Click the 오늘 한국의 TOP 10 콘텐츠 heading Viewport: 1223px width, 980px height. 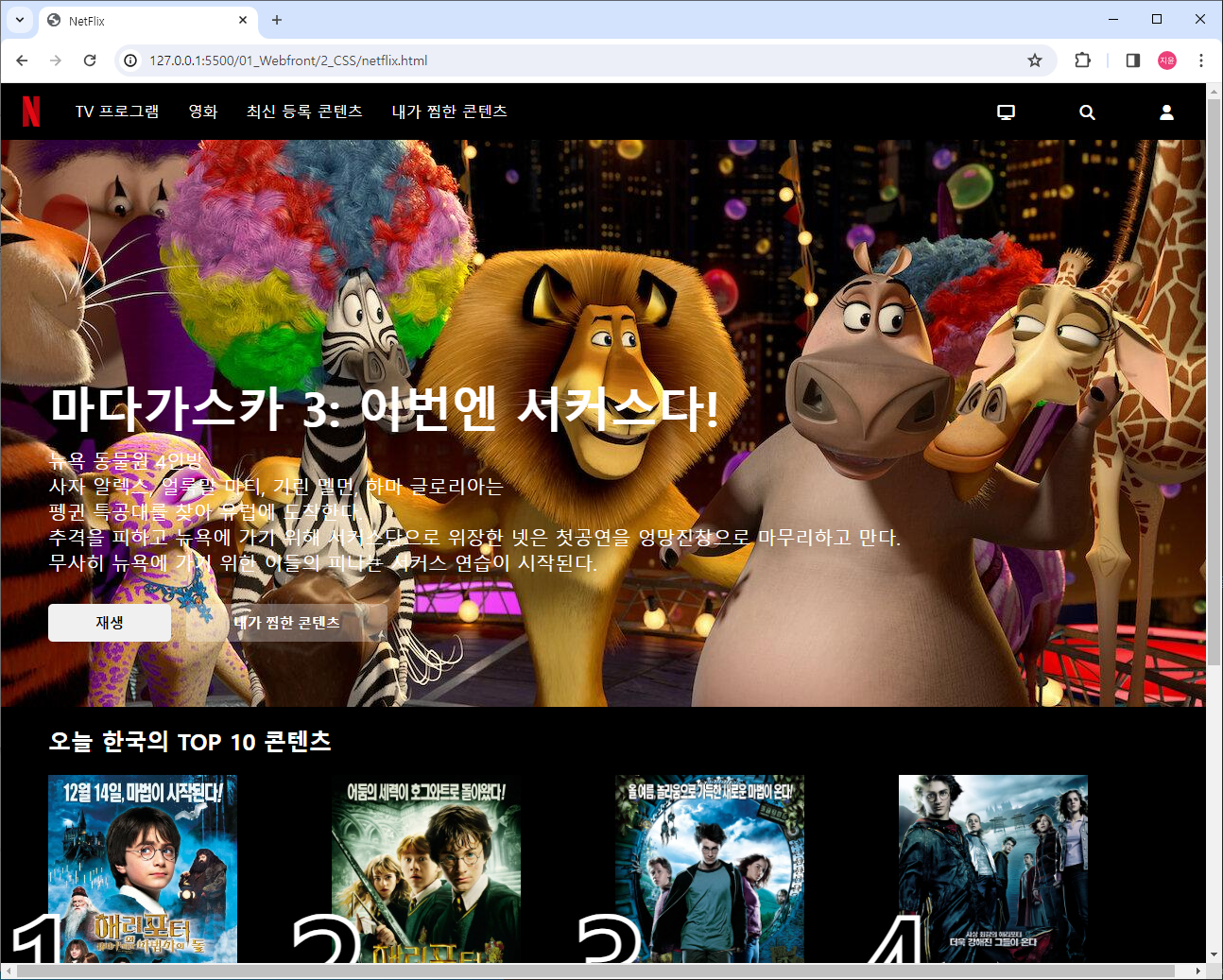(x=190, y=741)
